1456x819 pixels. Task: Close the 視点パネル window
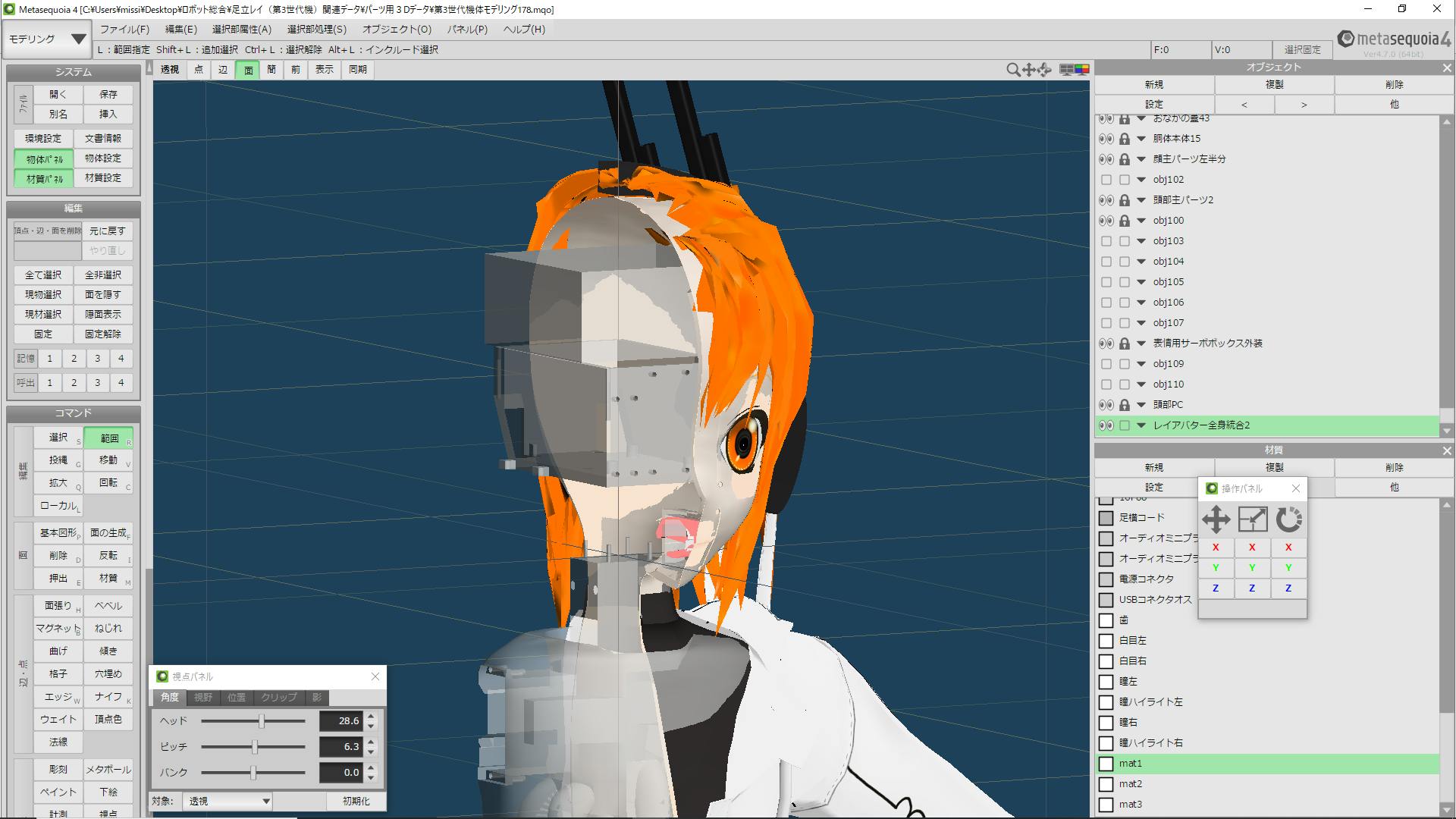[x=375, y=676]
